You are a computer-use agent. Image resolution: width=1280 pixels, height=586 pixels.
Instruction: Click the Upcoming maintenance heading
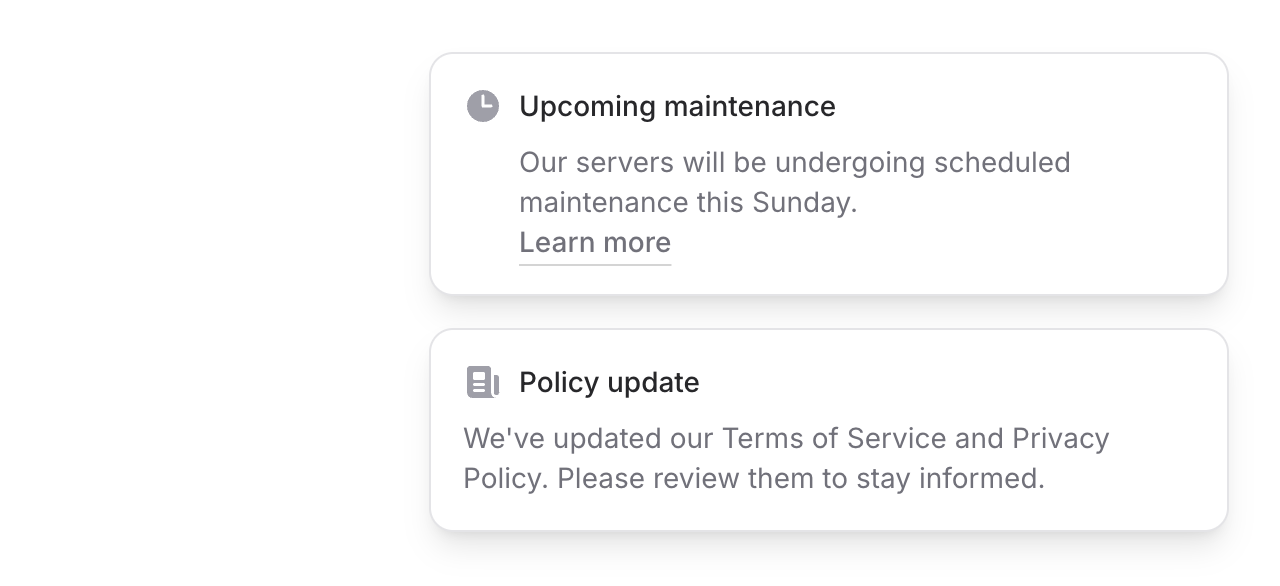(x=677, y=106)
